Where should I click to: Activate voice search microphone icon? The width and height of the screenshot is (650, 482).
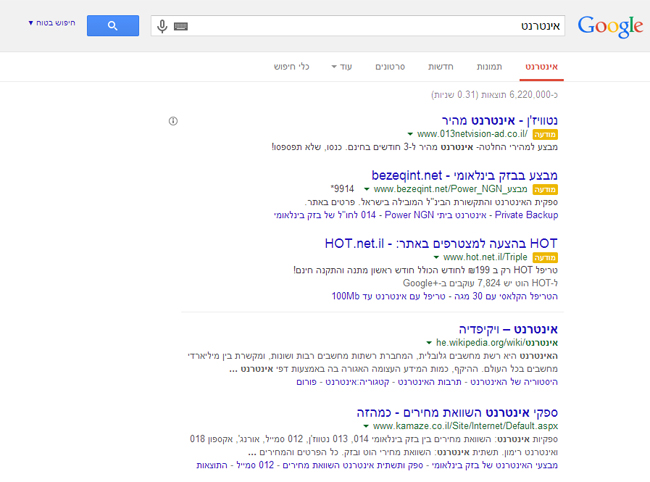(x=162, y=26)
